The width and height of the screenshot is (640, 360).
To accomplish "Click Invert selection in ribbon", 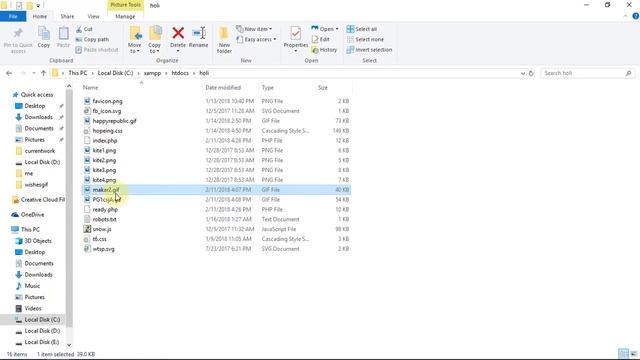I will coord(369,50).
